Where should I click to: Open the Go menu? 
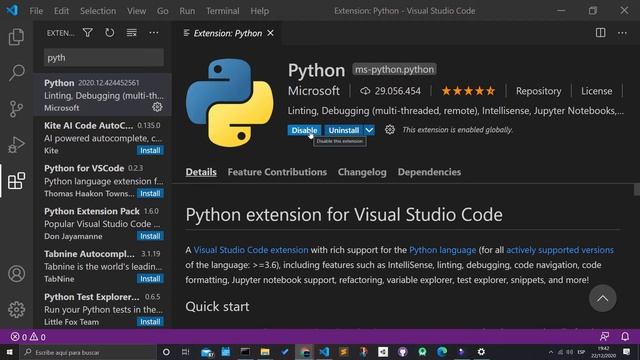pyautogui.click(x=162, y=11)
